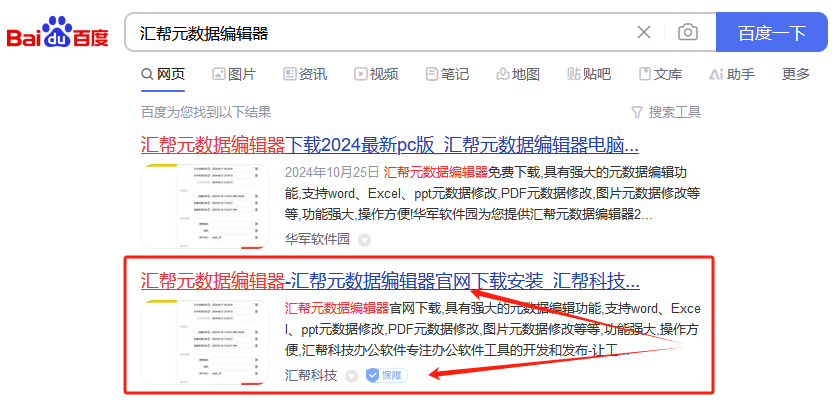Click the 百度为您找到以下结果 text

point(206,112)
